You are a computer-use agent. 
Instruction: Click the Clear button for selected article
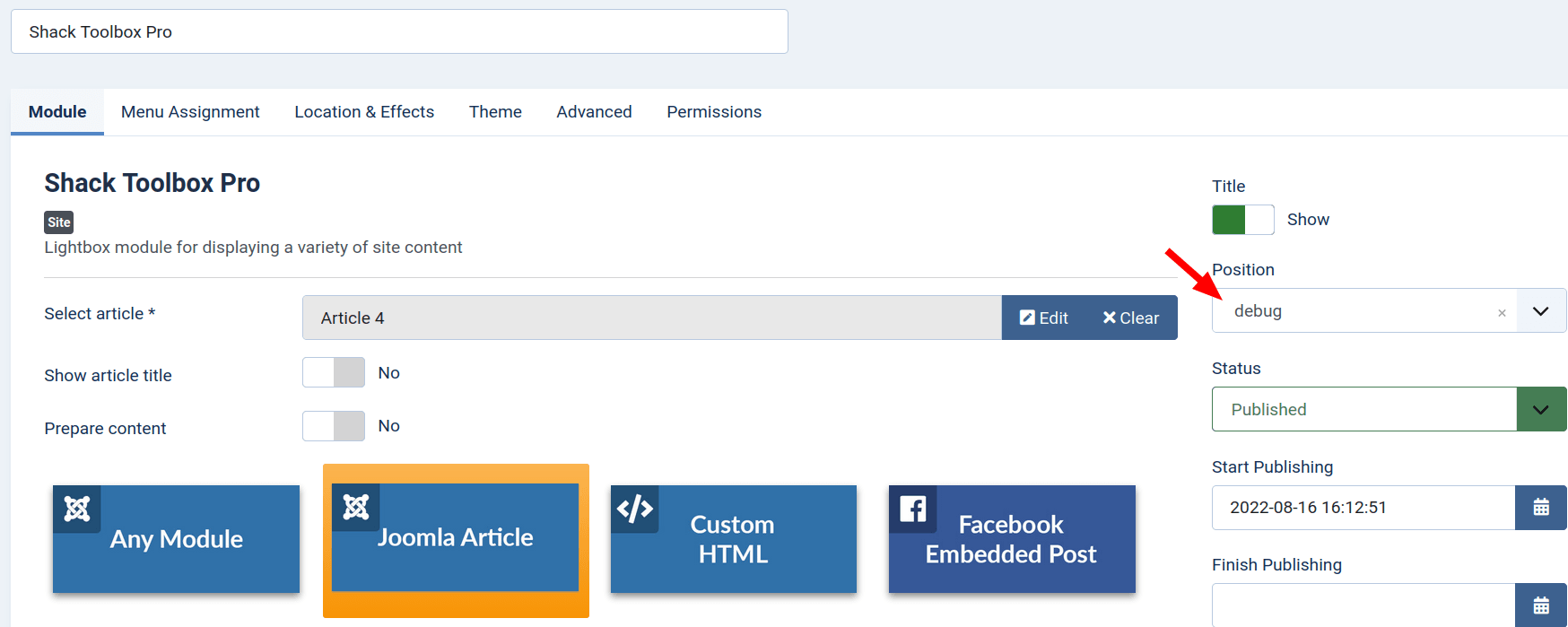pyautogui.click(x=1131, y=318)
